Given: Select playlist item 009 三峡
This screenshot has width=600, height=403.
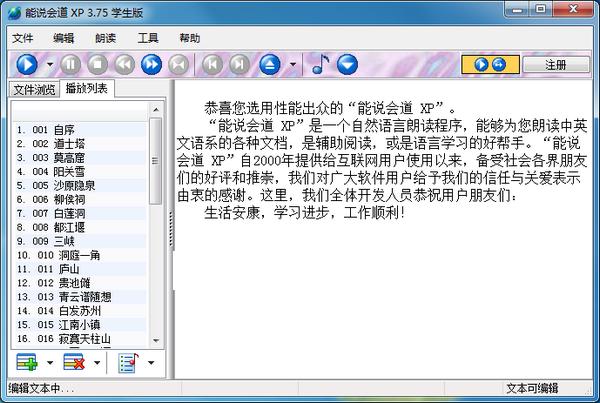Looking at the screenshot, I should coord(79,241).
